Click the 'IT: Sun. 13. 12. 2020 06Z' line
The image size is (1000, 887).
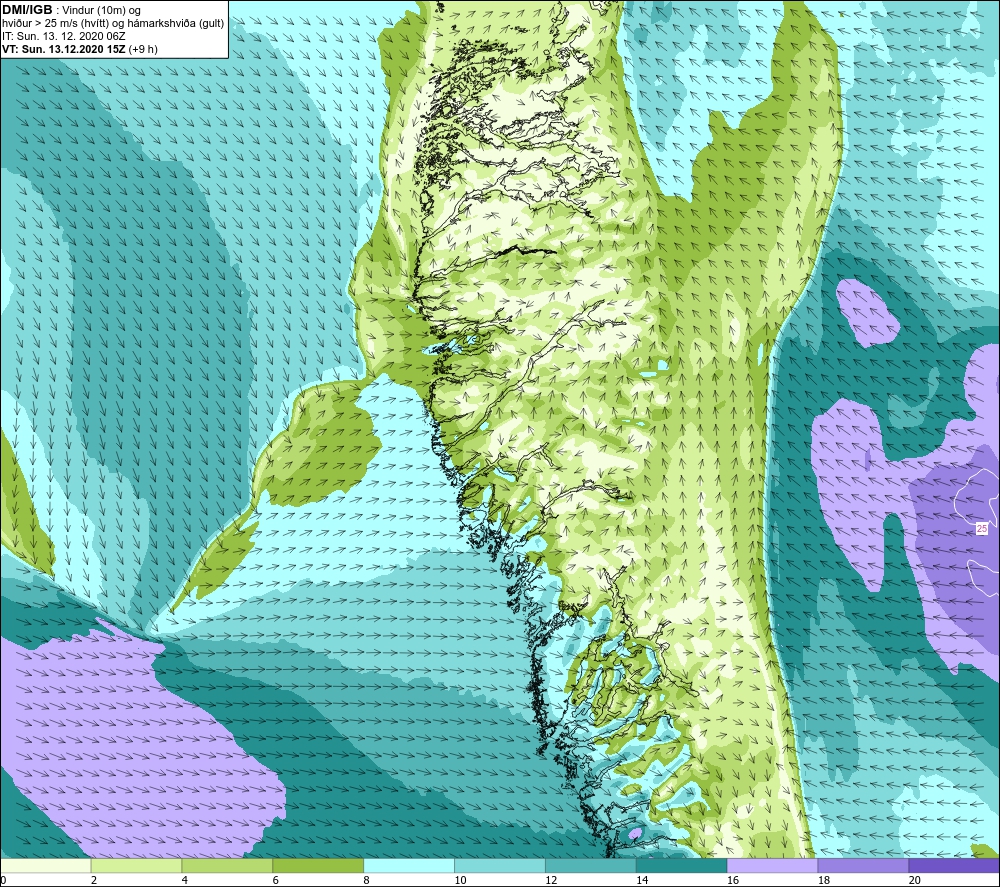tap(64, 36)
